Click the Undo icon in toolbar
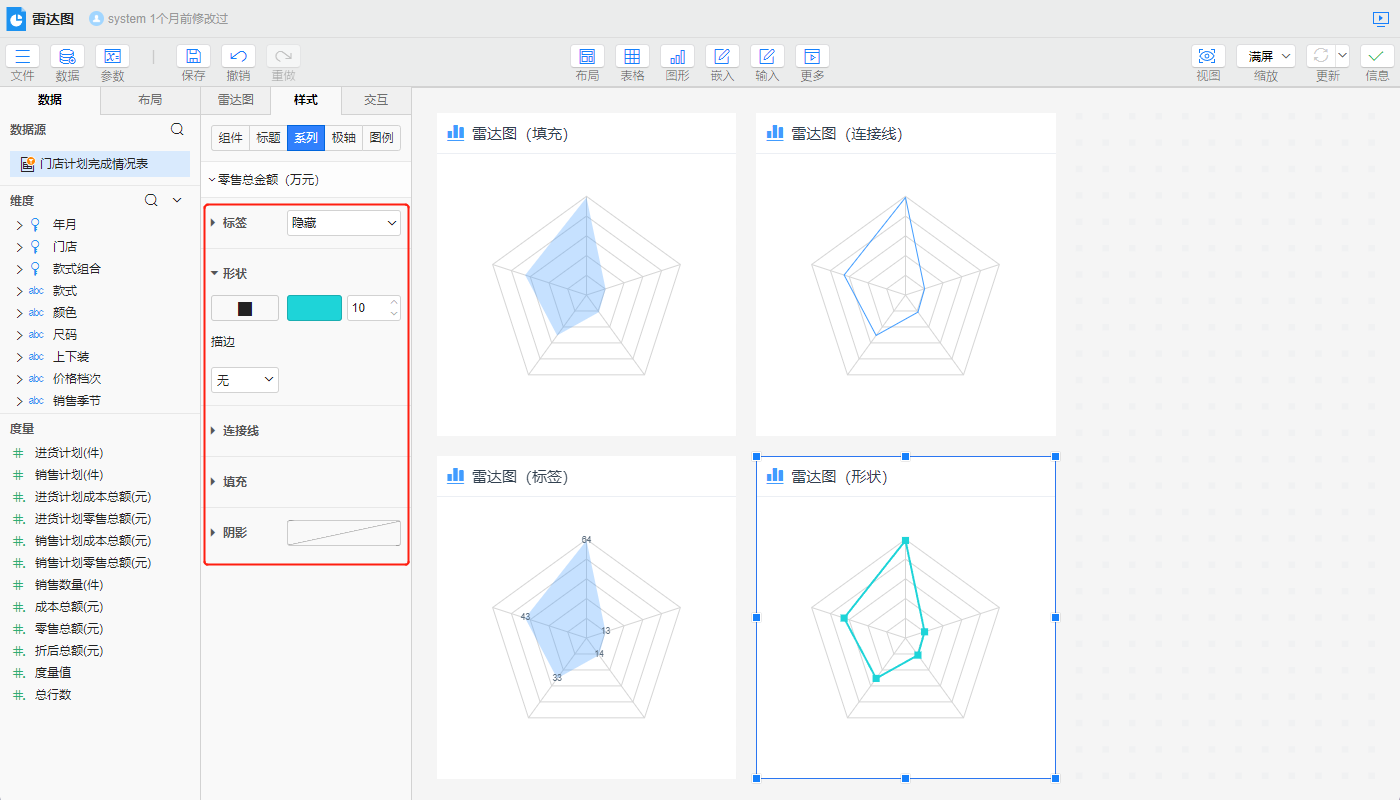 (x=238, y=57)
